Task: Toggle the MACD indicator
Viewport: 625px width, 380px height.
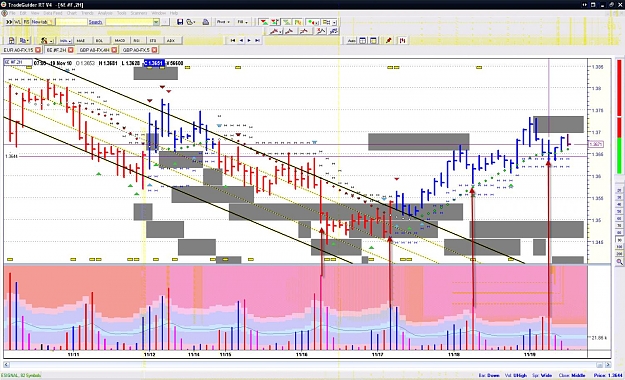Action: click(120, 41)
